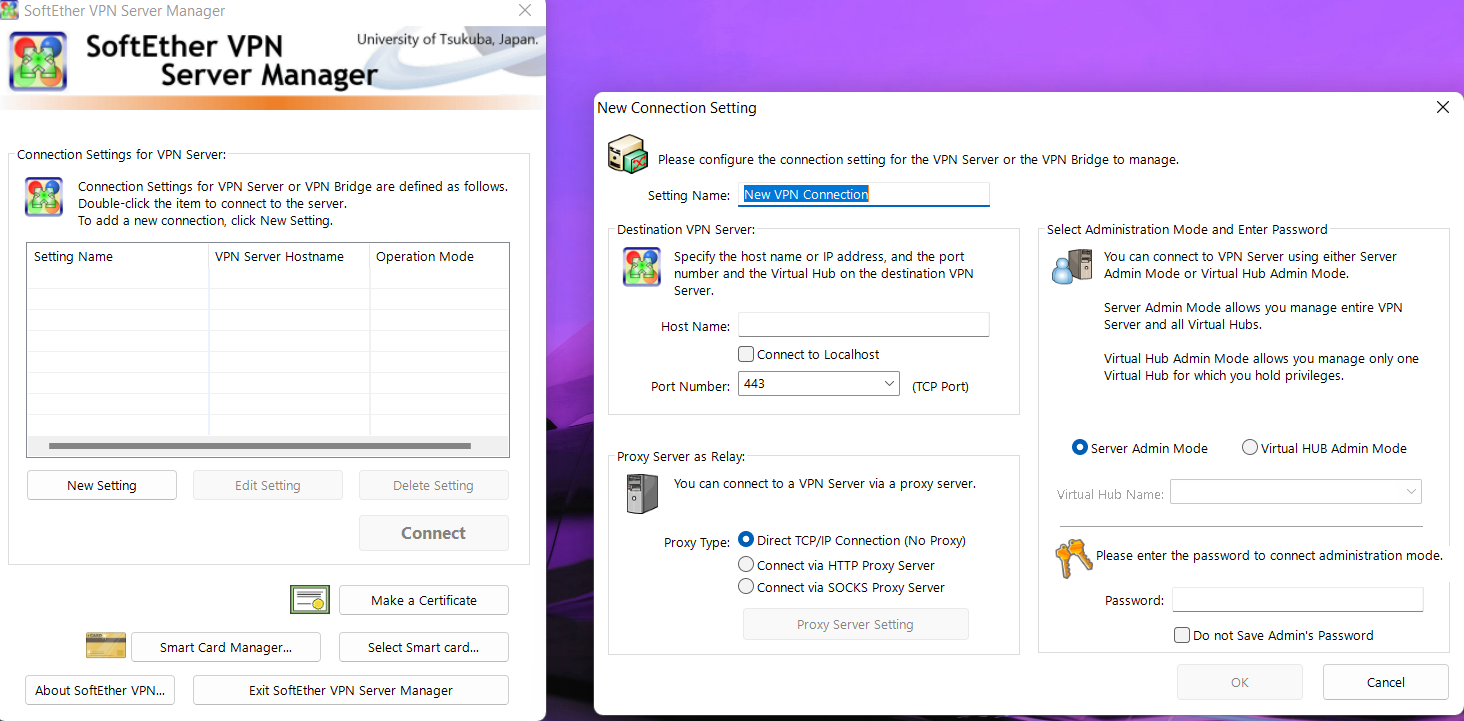1464x721 pixels.
Task: Select the Virtual HUB Admin Mode radio button
Action: point(1249,447)
